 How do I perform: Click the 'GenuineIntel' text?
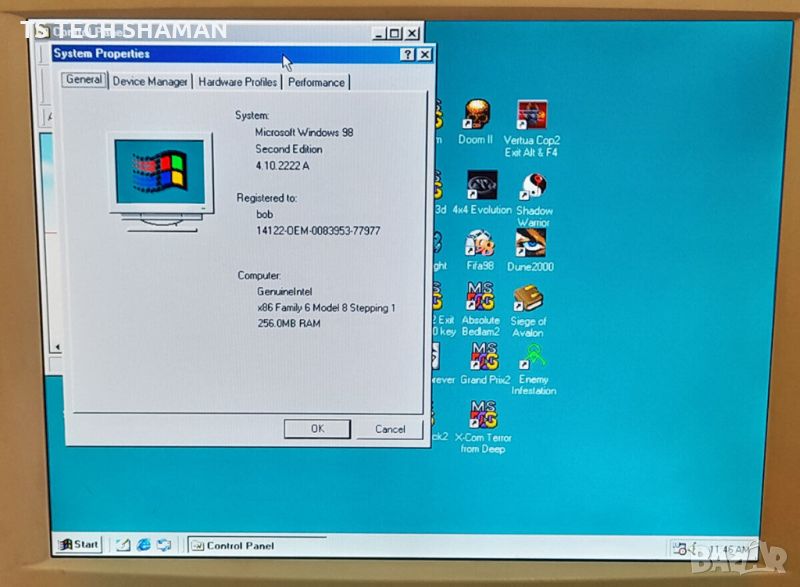pyautogui.click(x=285, y=292)
